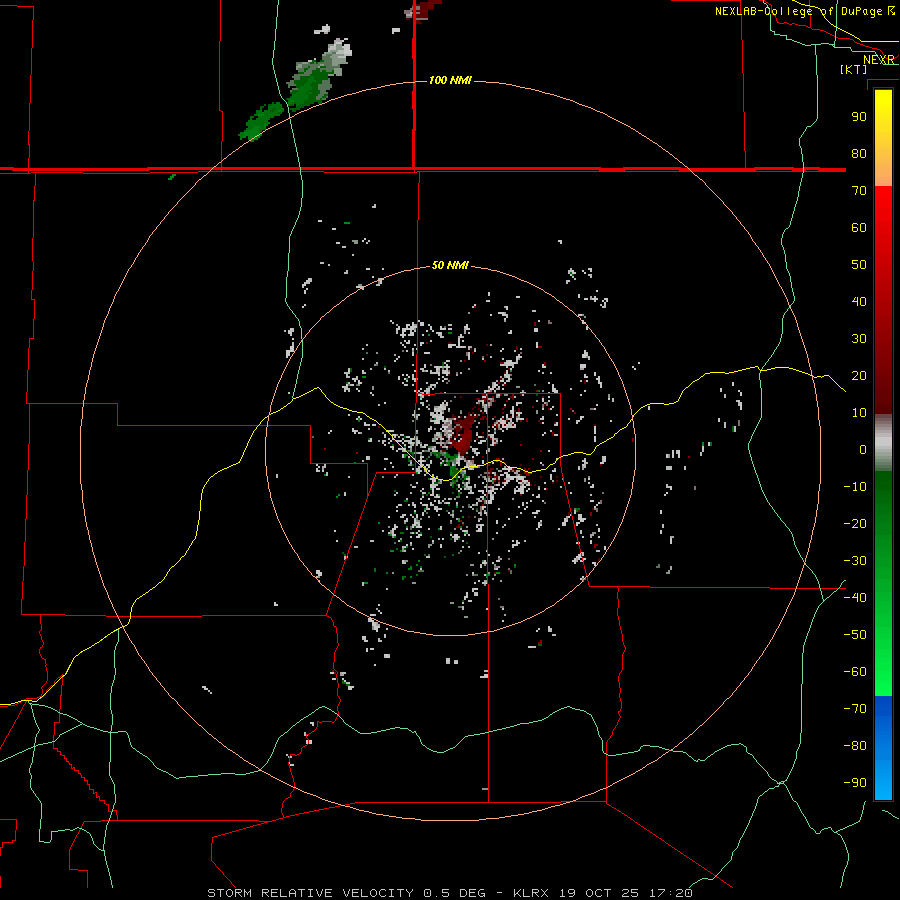Click the gray zero-velocity segment of color bar

(883, 443)
